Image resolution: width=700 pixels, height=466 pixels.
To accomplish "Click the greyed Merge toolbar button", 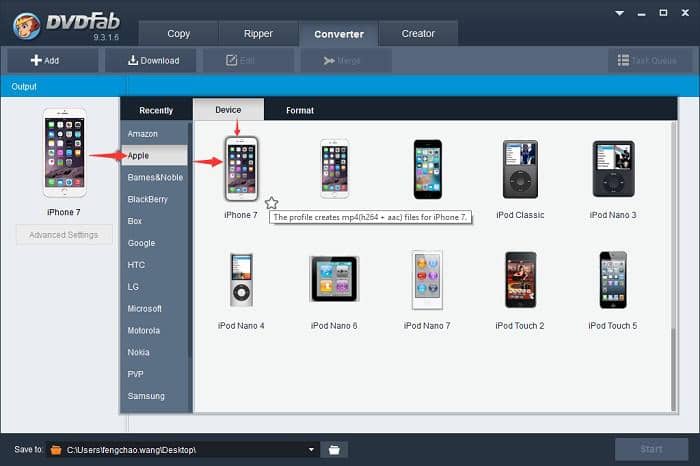I will pos(346,60).
